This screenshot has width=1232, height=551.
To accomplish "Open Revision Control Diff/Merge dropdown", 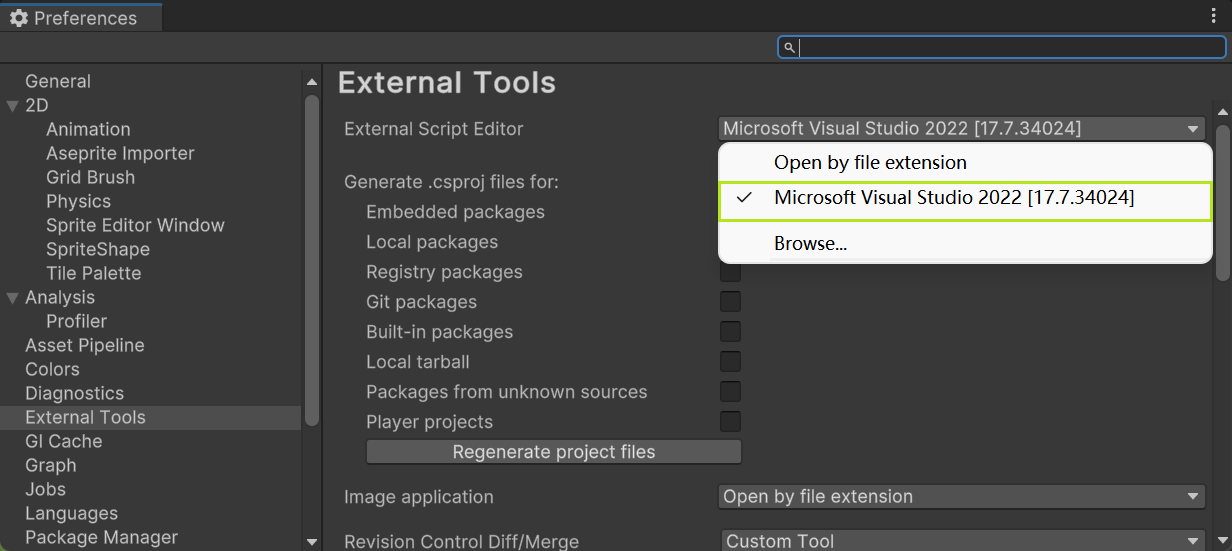I will [x=962, y=541].
